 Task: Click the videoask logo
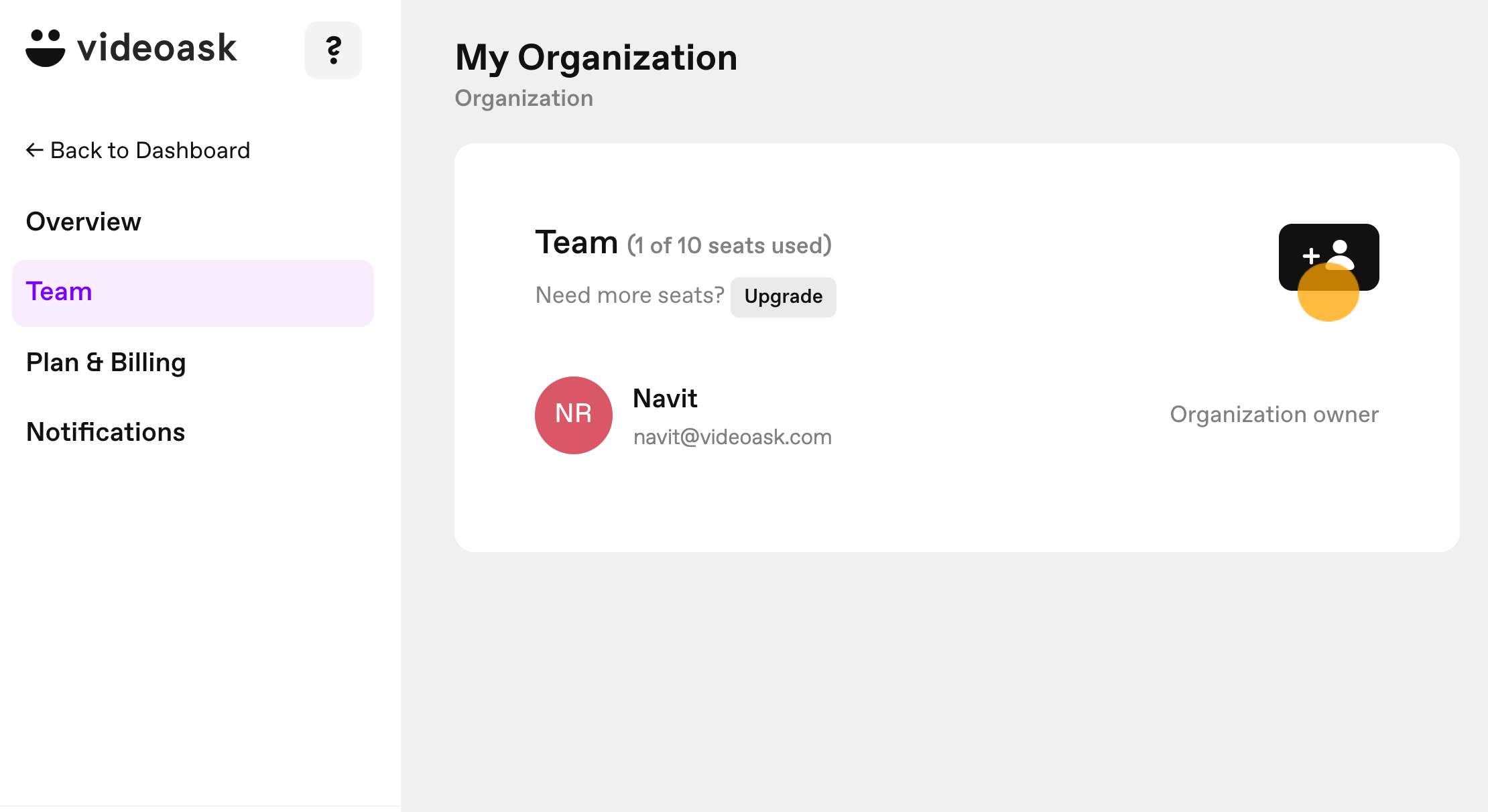(131, 48)
